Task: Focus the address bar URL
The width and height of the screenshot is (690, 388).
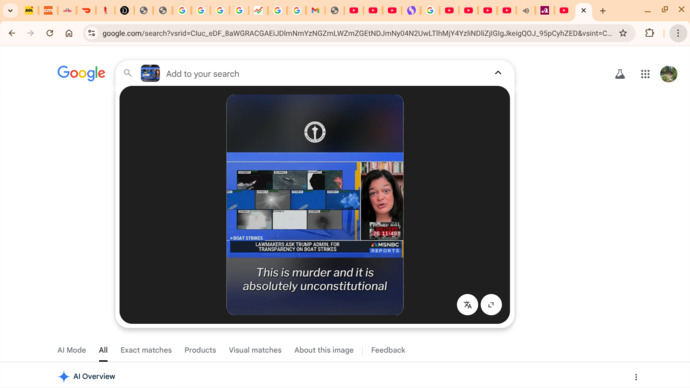Action: [356, 33]
